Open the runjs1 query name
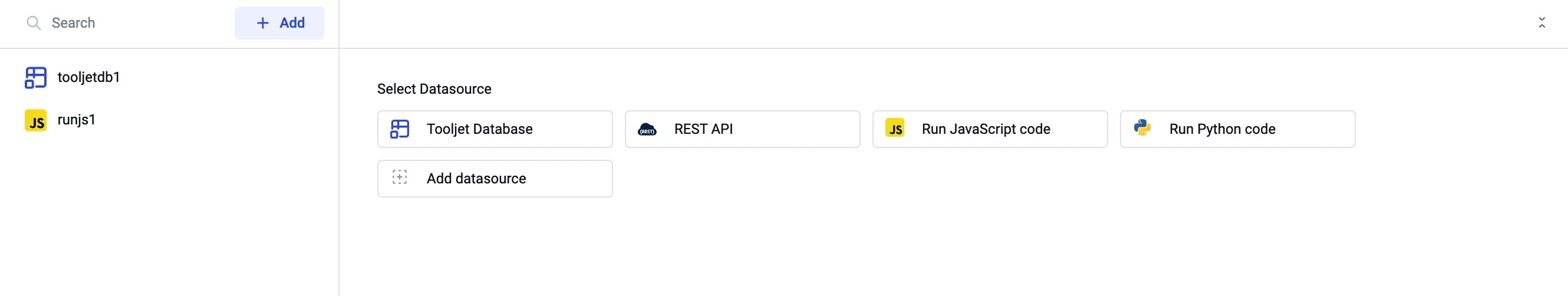Image resolution: width=1568 pixels, height=296 pixels. coord(77,120)
